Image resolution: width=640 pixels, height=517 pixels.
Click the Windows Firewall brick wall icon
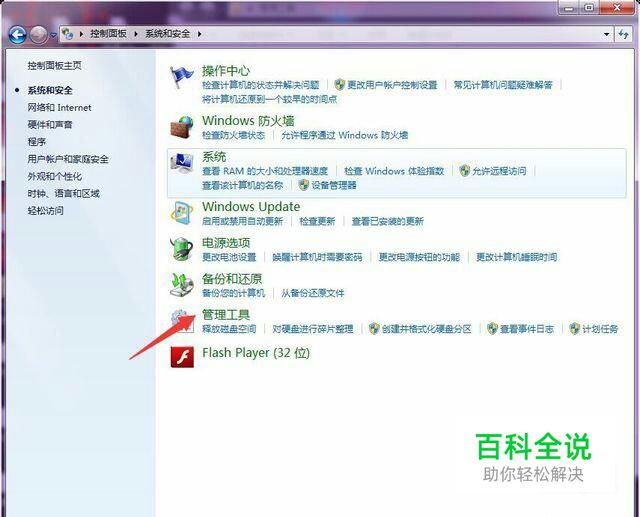click(181, 127)
